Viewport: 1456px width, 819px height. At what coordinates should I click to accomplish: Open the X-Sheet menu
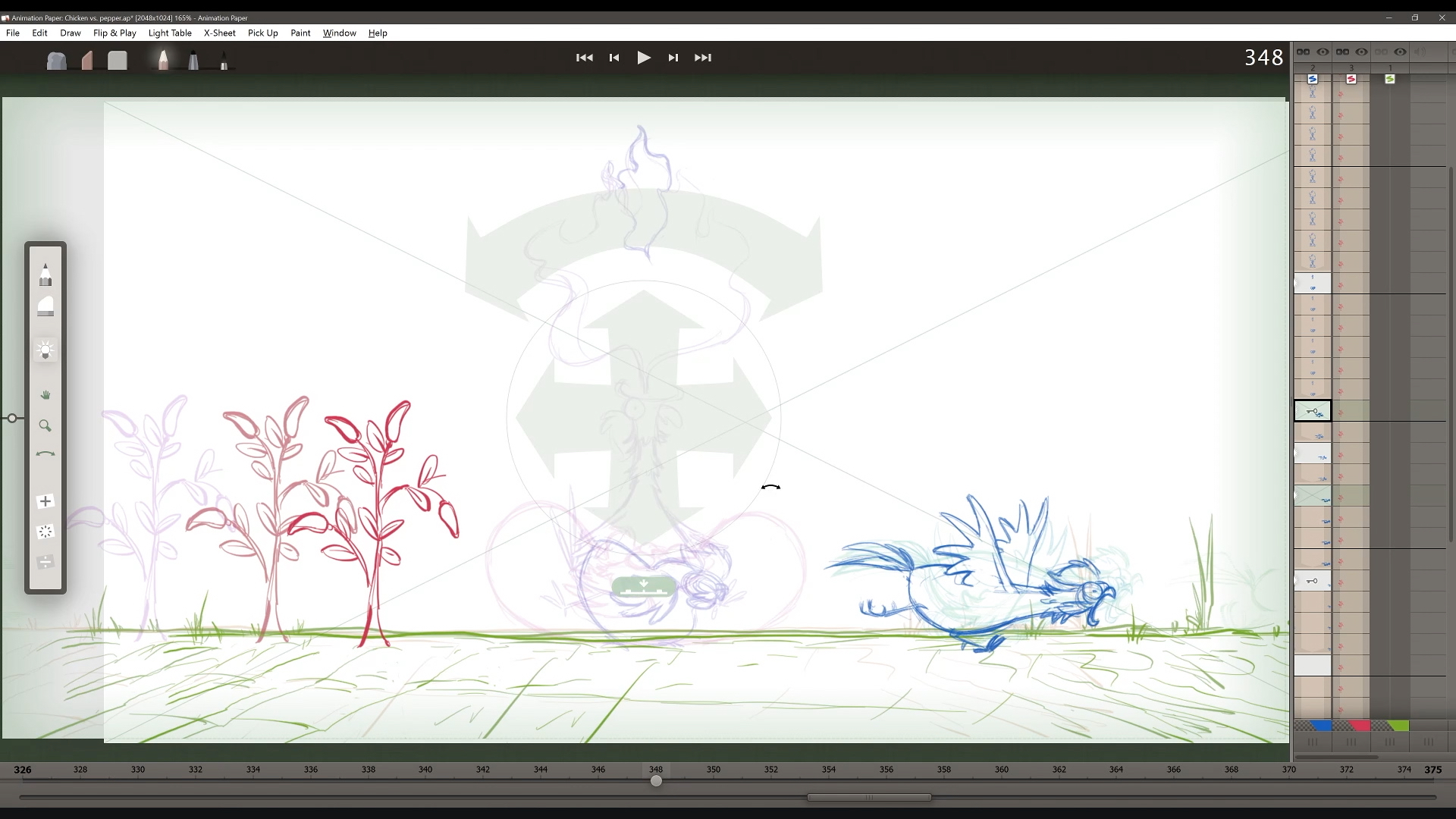click(219, 33)
